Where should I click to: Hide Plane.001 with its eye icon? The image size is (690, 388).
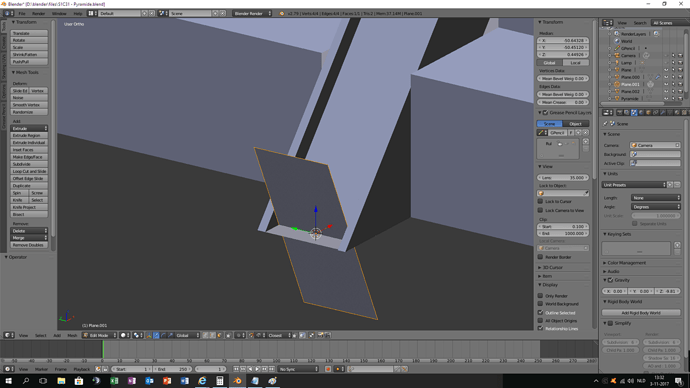666,84
